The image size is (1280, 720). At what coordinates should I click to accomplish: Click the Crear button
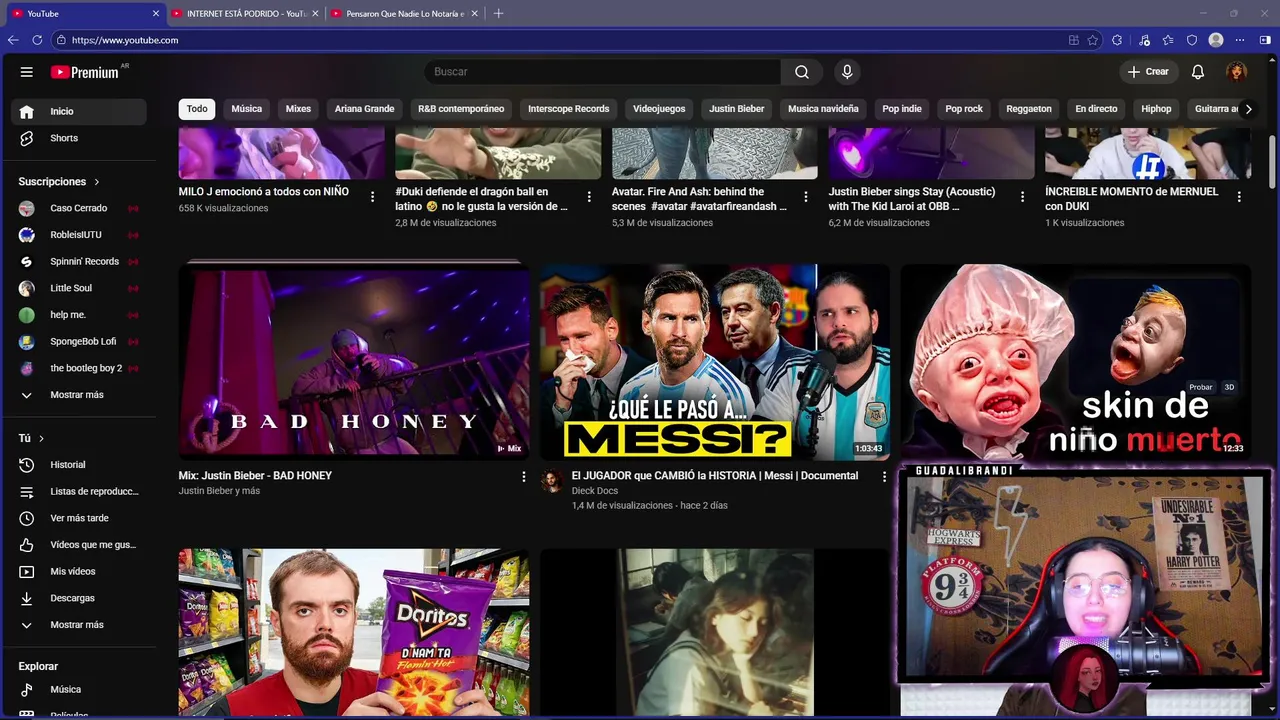click(x=1148, y=72)
